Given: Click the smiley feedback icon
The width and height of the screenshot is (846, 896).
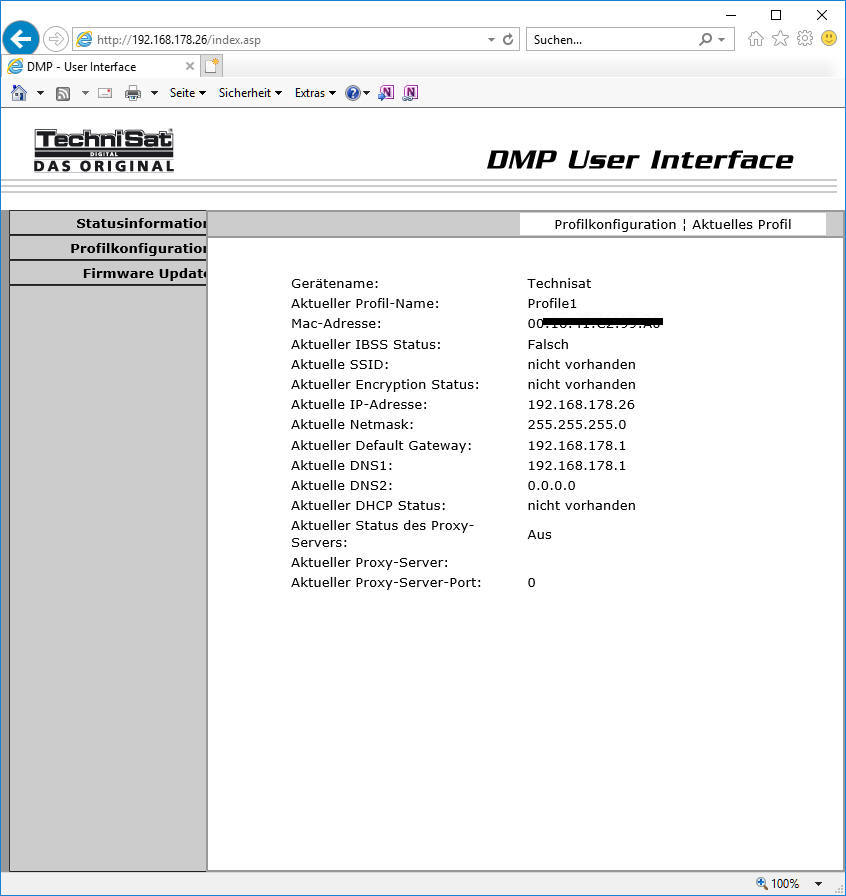Looking at the screenshot, I should click(x=829, y=39).
